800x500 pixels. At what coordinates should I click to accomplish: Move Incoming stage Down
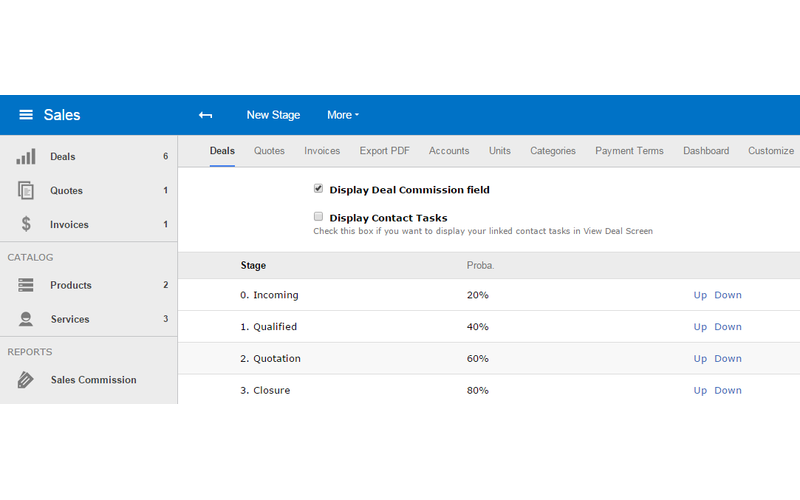(728, 295)
